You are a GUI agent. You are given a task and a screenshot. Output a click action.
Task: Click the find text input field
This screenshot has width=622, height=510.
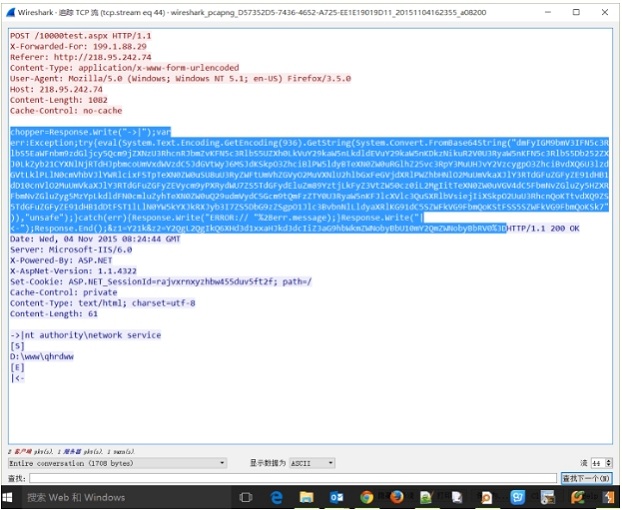pyautogui.click(x=293, y=478)
